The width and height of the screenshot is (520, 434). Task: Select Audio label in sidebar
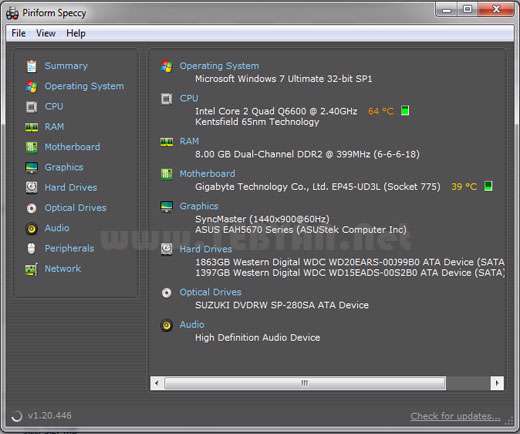[57, 228]
